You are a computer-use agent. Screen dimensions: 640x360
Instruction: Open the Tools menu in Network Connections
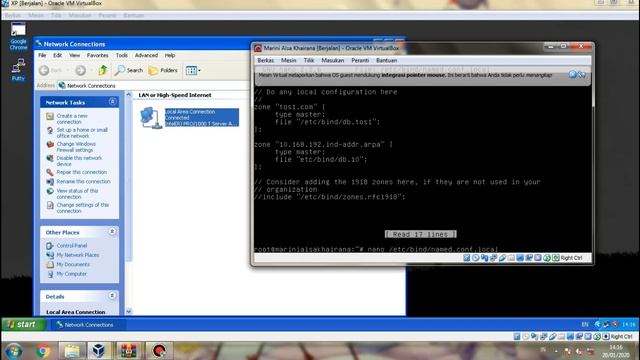[x=122, y=55]
